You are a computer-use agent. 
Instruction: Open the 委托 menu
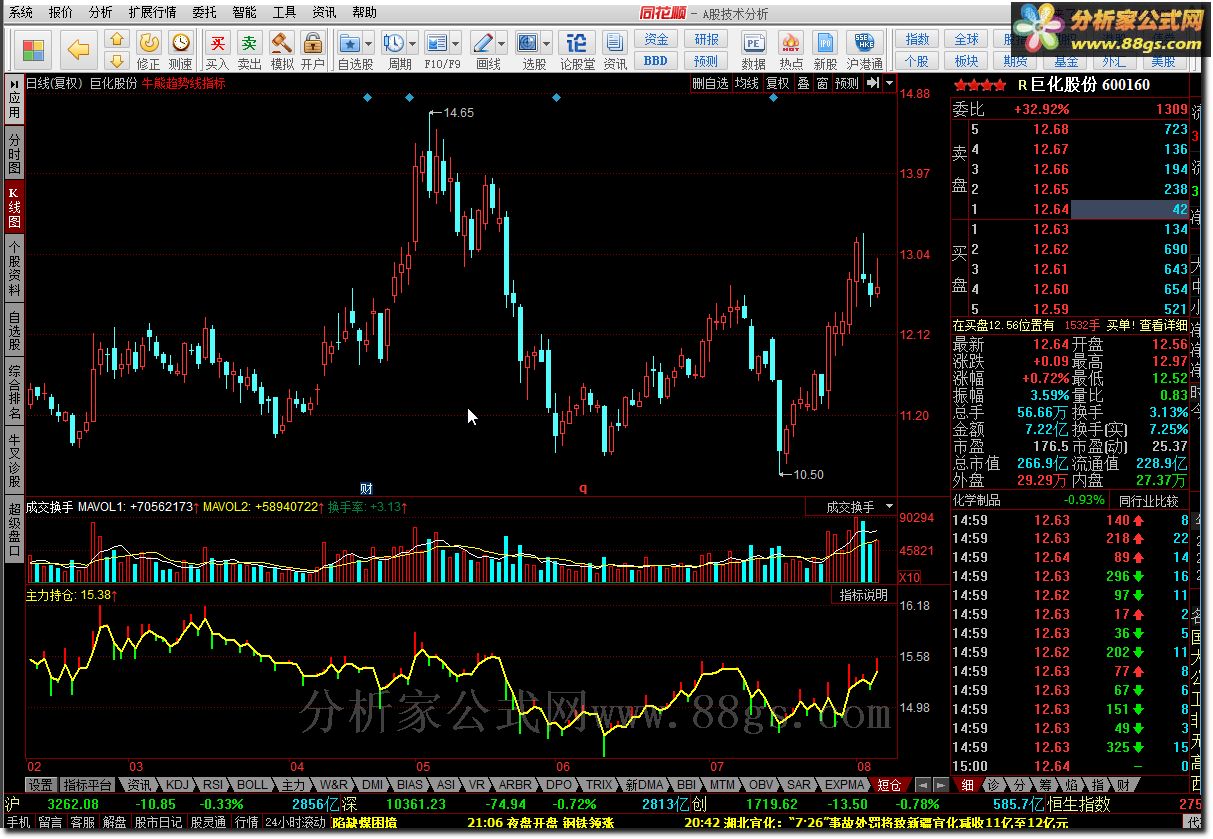204,13
